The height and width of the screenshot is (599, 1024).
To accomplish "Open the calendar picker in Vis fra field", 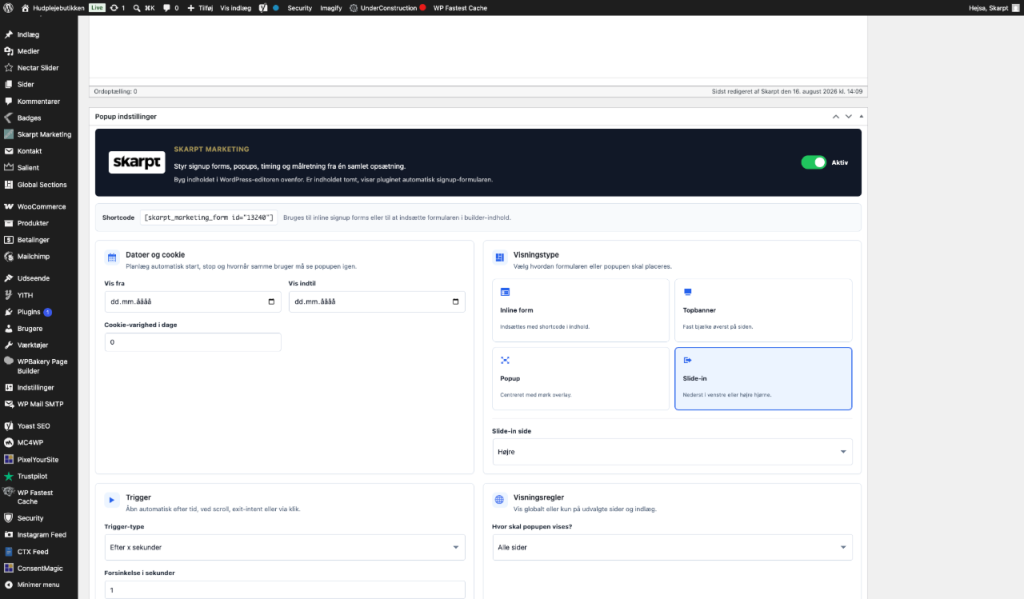I will point(272,302).
